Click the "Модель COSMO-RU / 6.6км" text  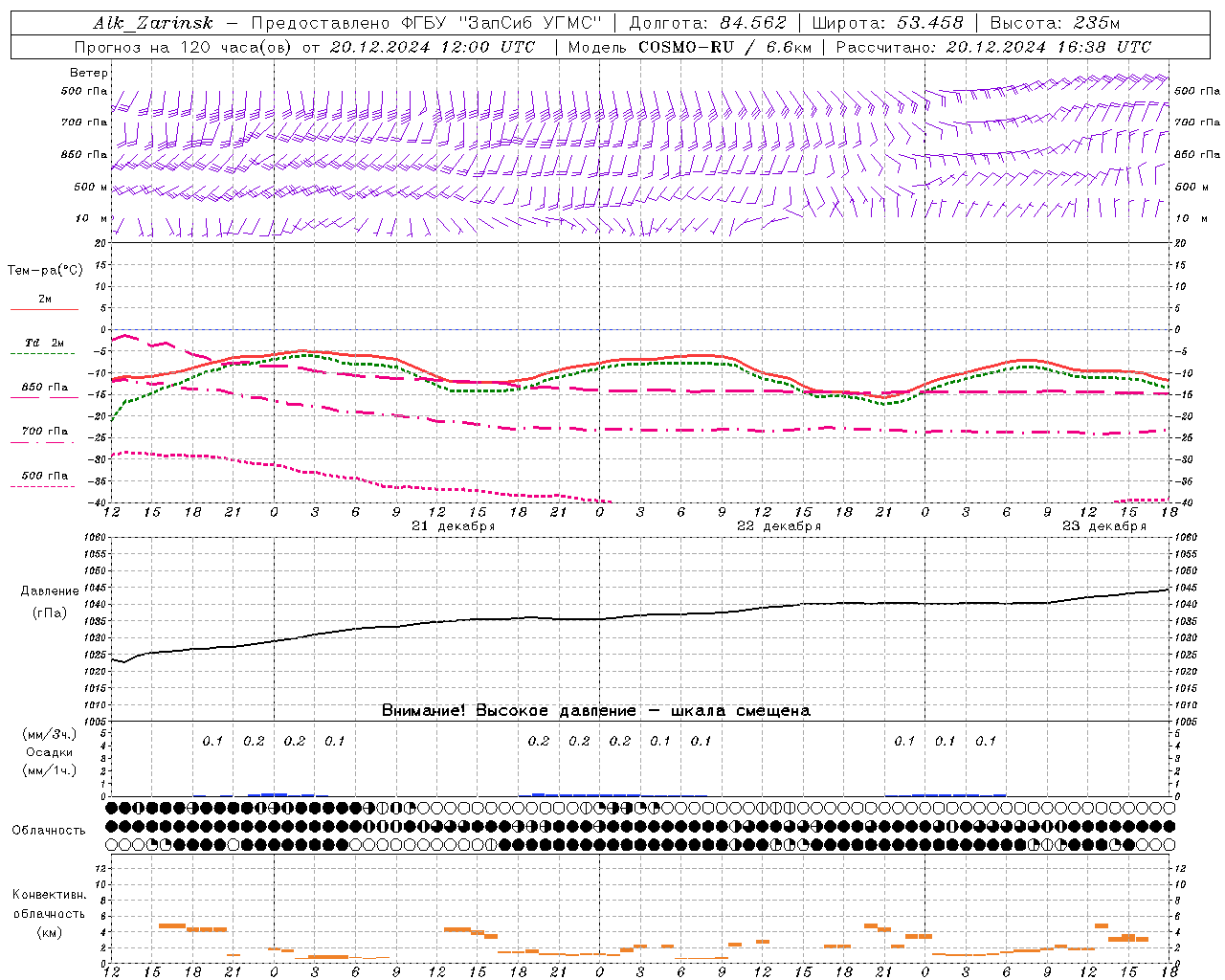click(689, 47)
